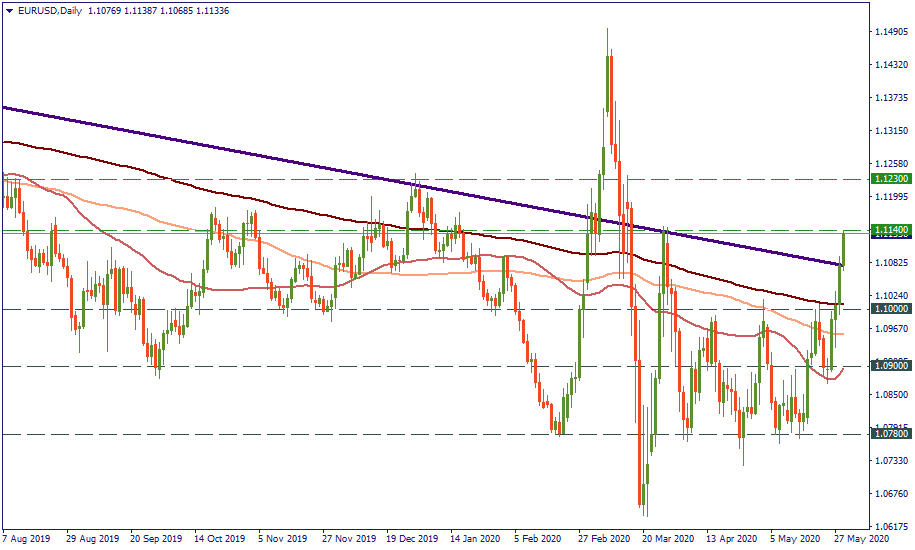Image resolution: width=915 pixels, height=550 pixels.
Task: Select the latest green candle at right edge
Action: (x=845, y=248)
